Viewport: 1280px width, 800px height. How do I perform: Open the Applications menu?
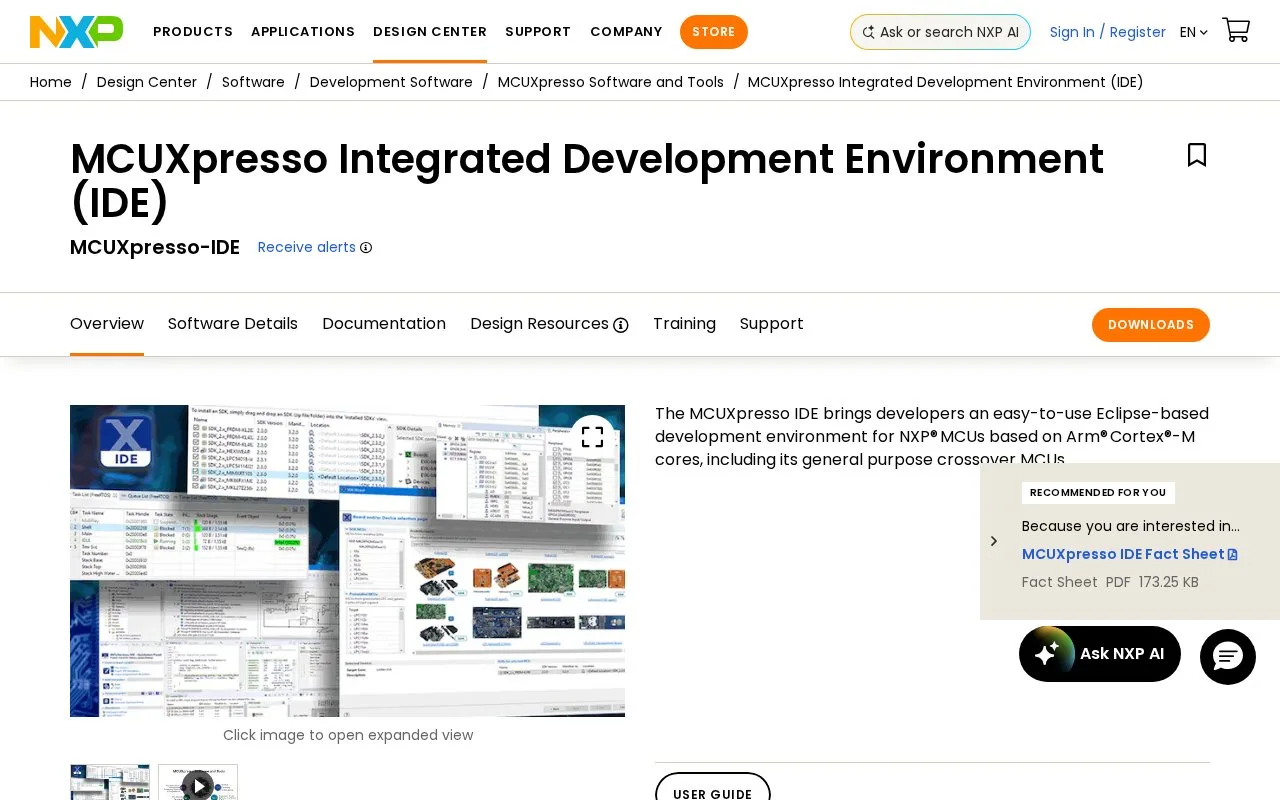tap(303, 31)
